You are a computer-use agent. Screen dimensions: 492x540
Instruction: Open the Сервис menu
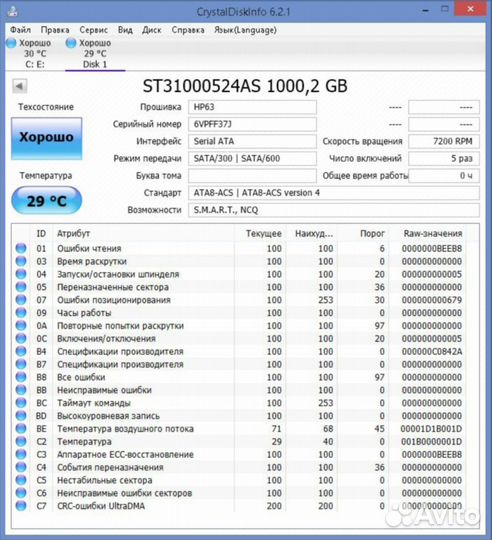click(94, 30)
